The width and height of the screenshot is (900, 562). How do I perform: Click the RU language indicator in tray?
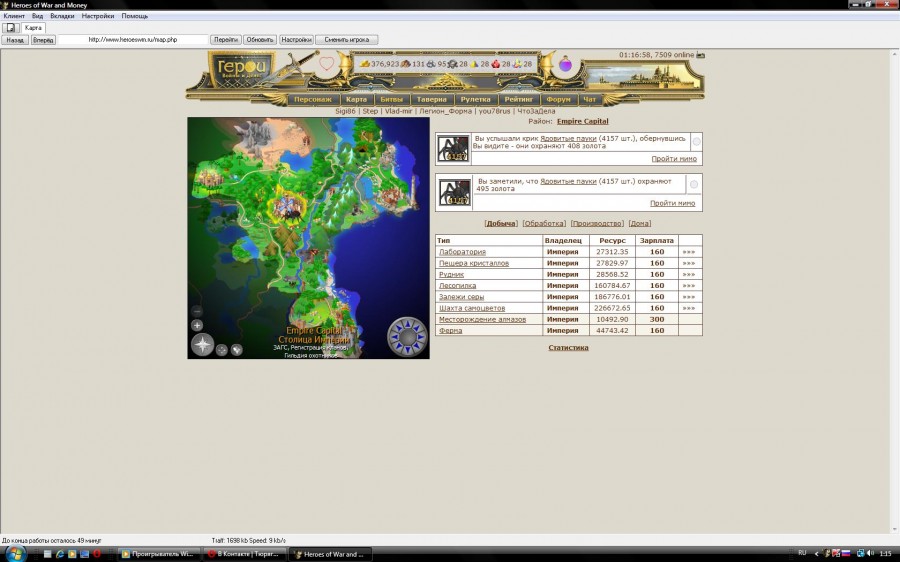(802, 553)
